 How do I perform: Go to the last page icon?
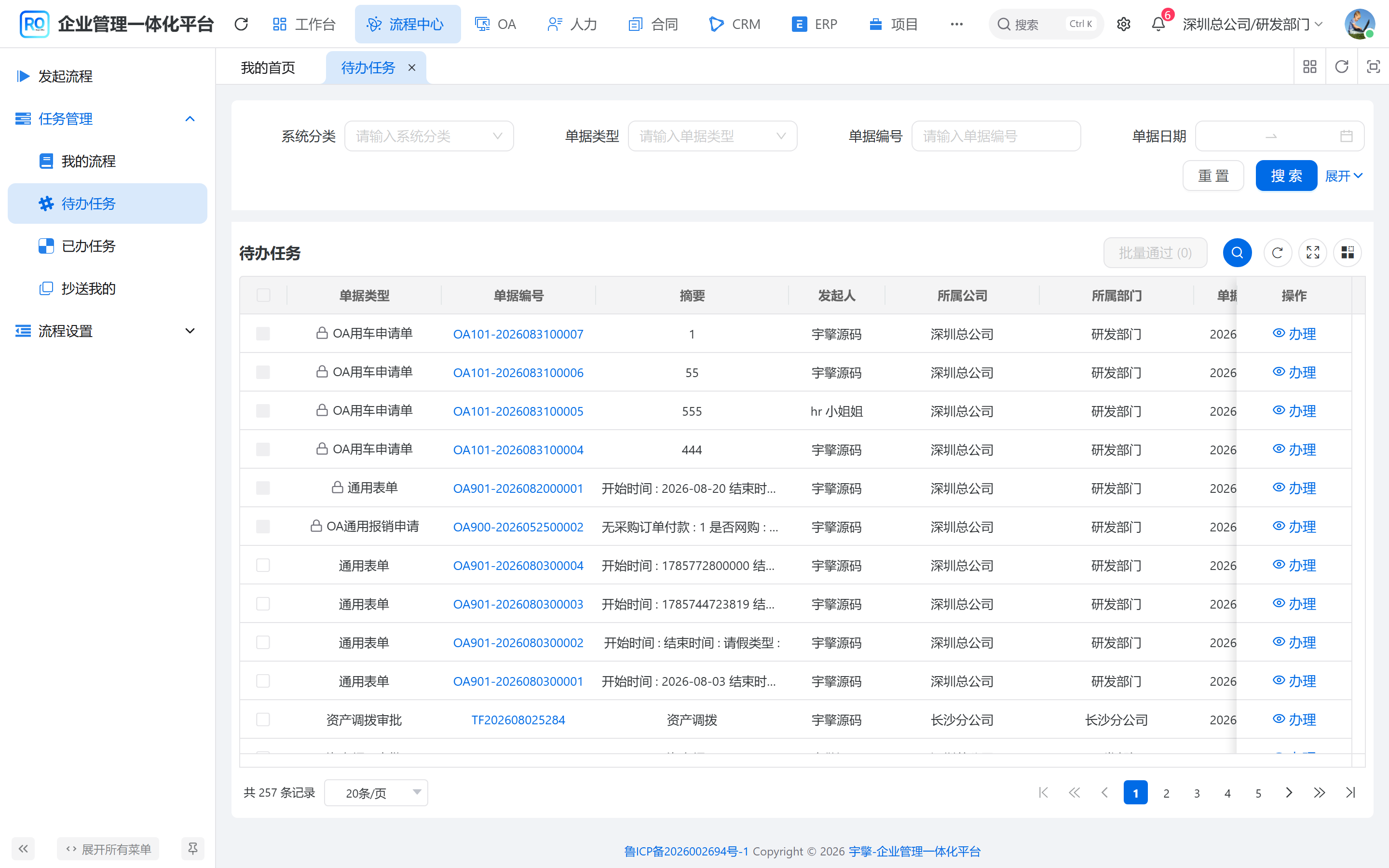click(x=1350, y=793)
